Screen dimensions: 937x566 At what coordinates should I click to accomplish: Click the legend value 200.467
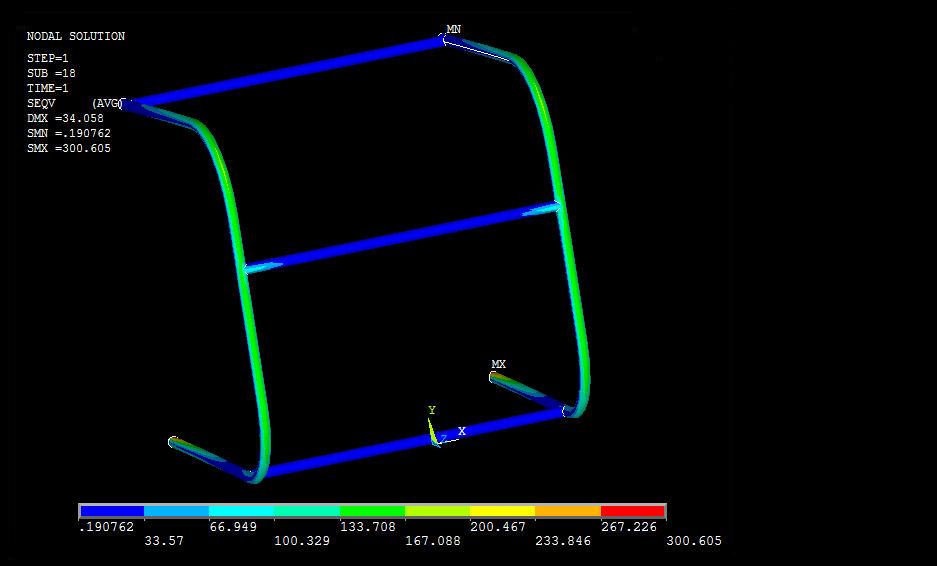point(498,527)
